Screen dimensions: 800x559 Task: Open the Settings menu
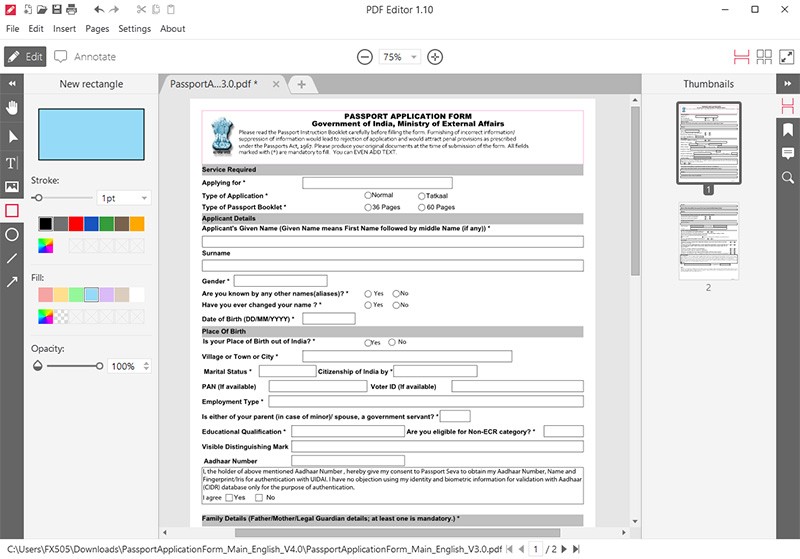coord(135,29)
